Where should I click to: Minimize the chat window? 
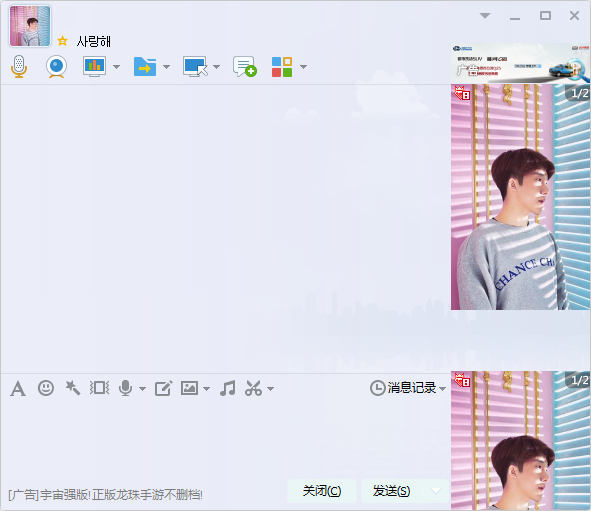(x=515, y=18)
